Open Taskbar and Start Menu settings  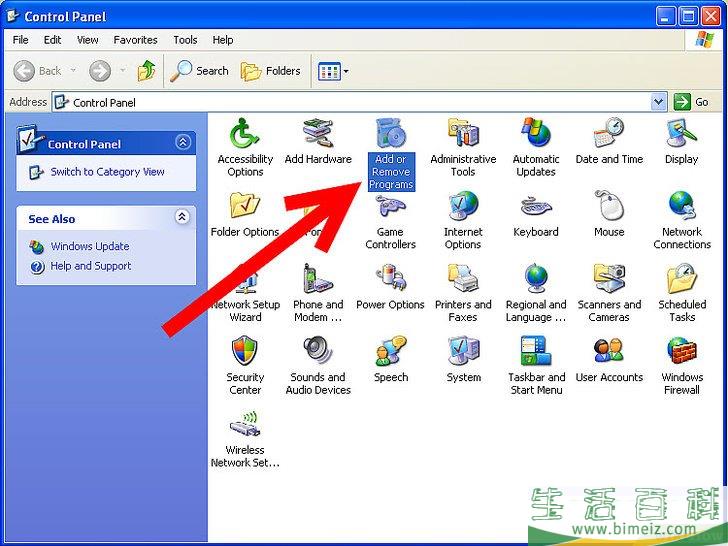tap(536, 366)
